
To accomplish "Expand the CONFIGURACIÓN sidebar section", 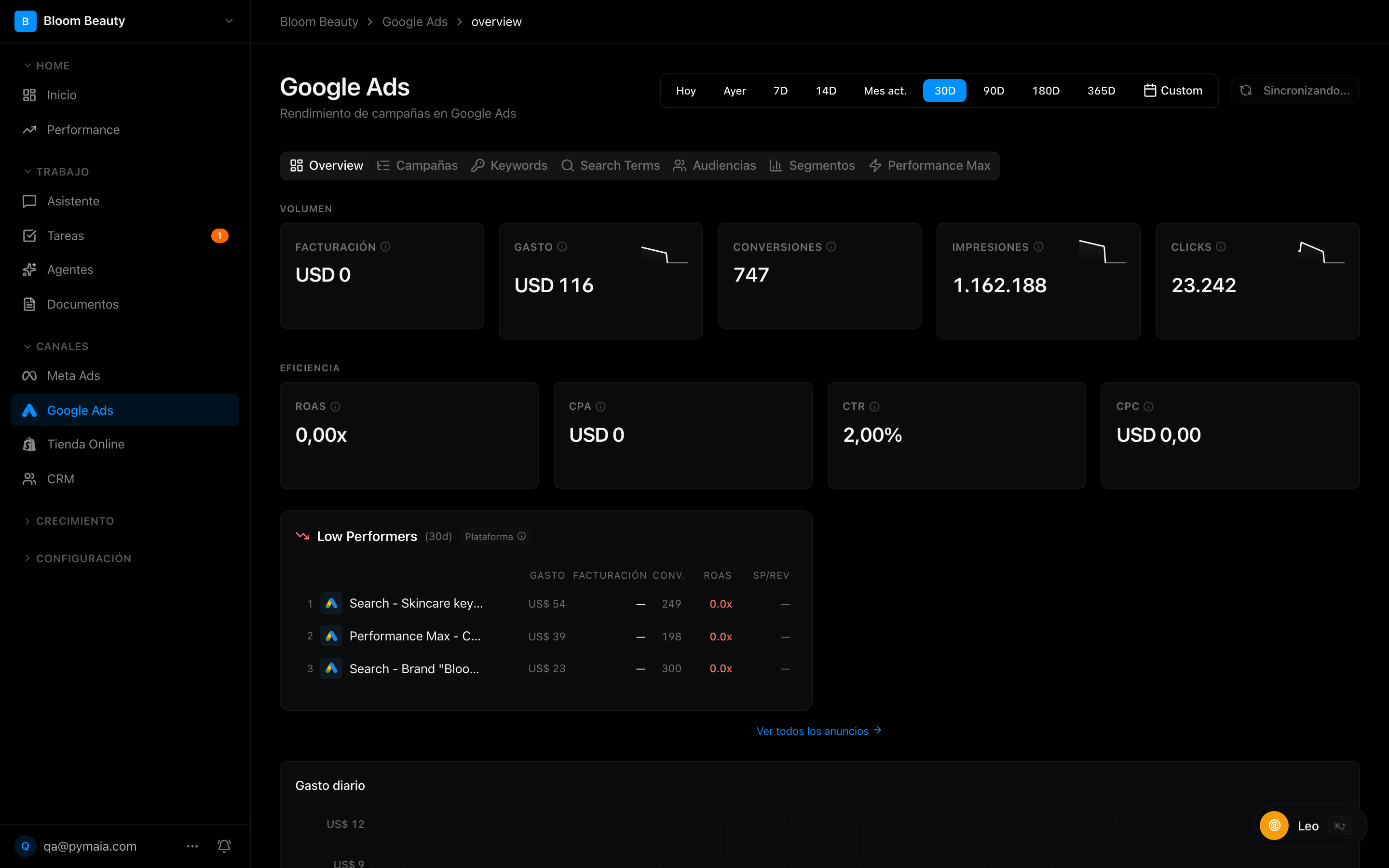I will [x=78, y=558].
